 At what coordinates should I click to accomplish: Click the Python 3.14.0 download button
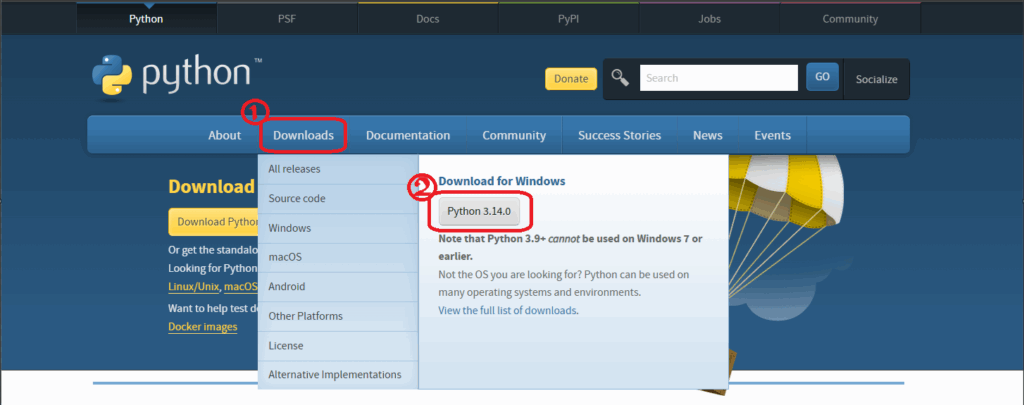479,211
